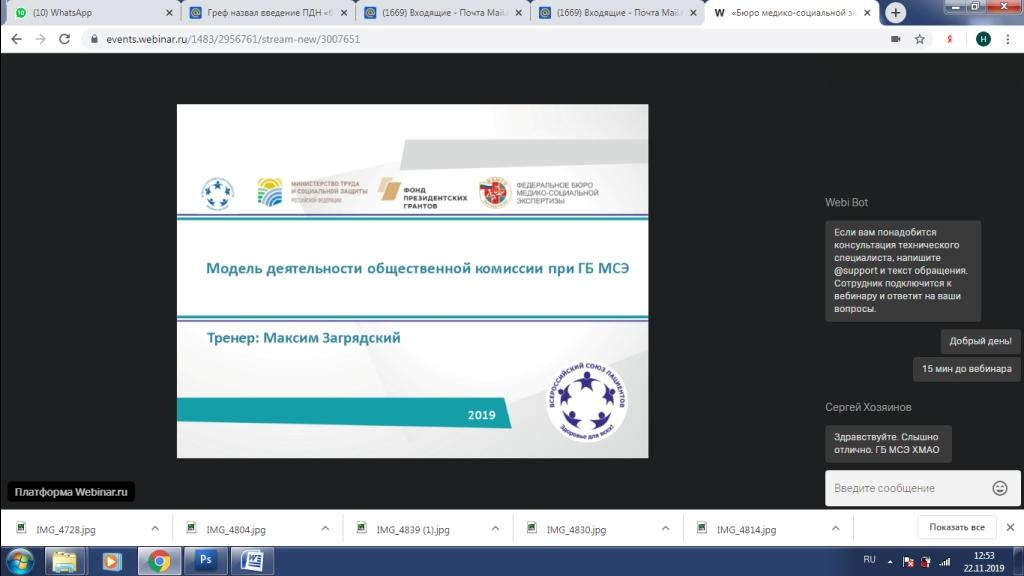The width and height of the screenshot is (1024, 576).
Task: Go back using the browser back arrow
Action: pos(16,39)
